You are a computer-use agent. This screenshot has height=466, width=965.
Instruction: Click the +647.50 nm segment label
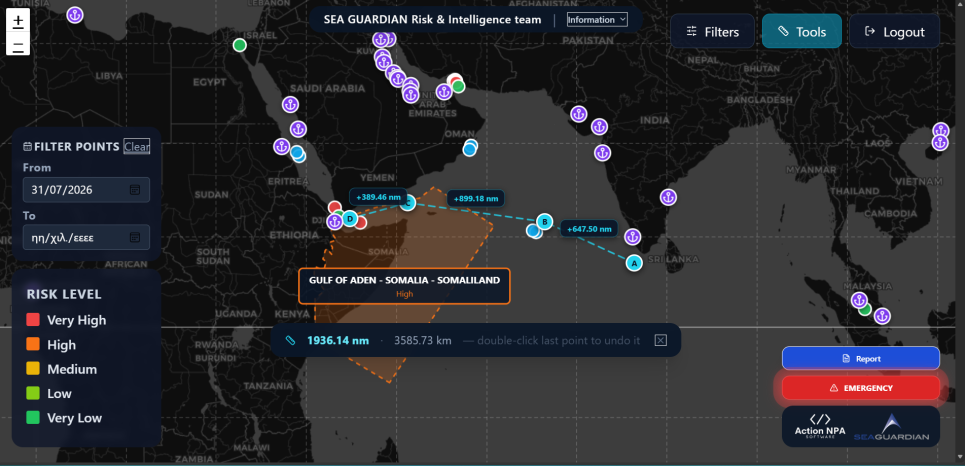tap(589, 228)
